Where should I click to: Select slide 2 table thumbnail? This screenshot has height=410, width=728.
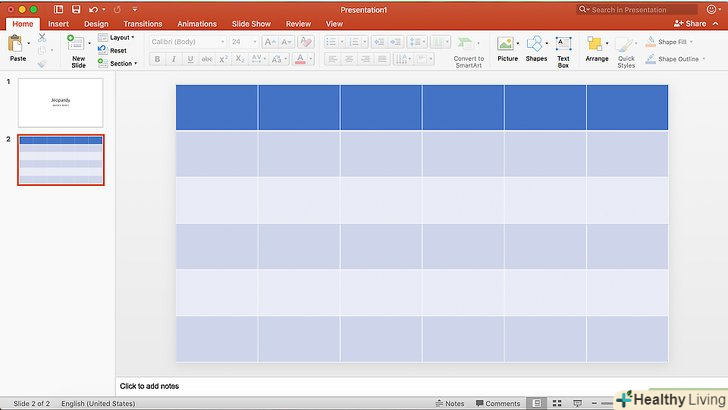click(61, 160)
